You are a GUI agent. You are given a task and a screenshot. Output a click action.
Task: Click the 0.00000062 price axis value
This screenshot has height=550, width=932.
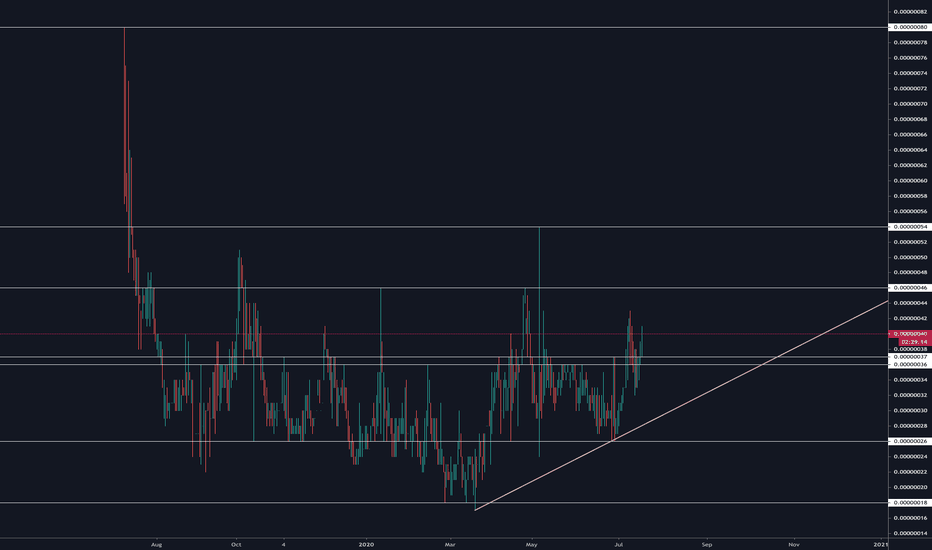click(911, 165)
